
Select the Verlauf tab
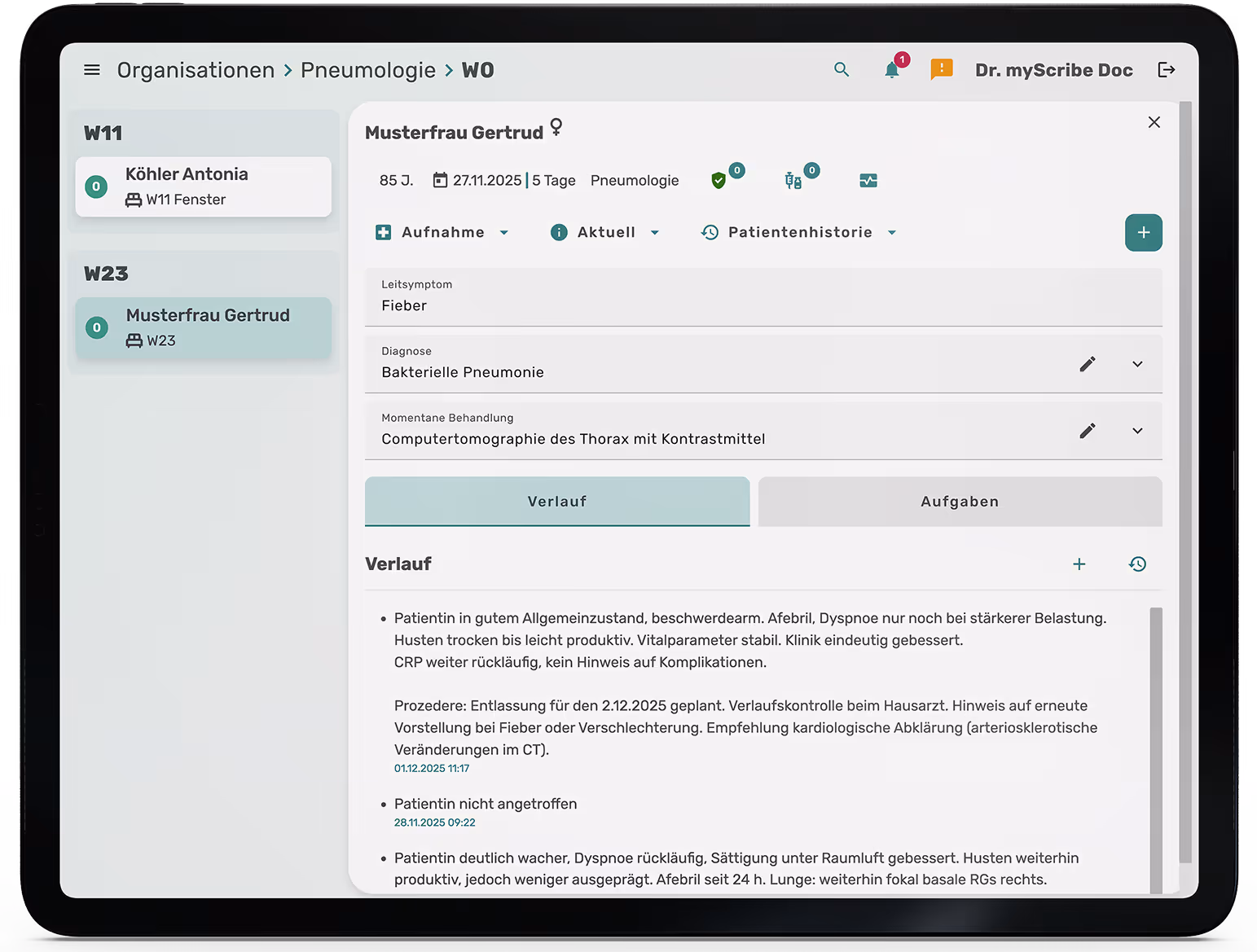tap(557, 502)
